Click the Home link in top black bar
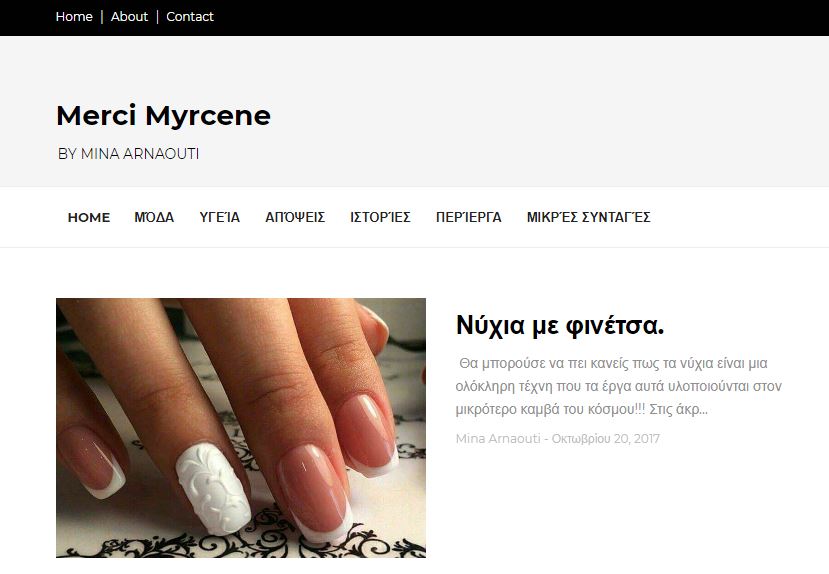829x574 pixels. (74, 17)
